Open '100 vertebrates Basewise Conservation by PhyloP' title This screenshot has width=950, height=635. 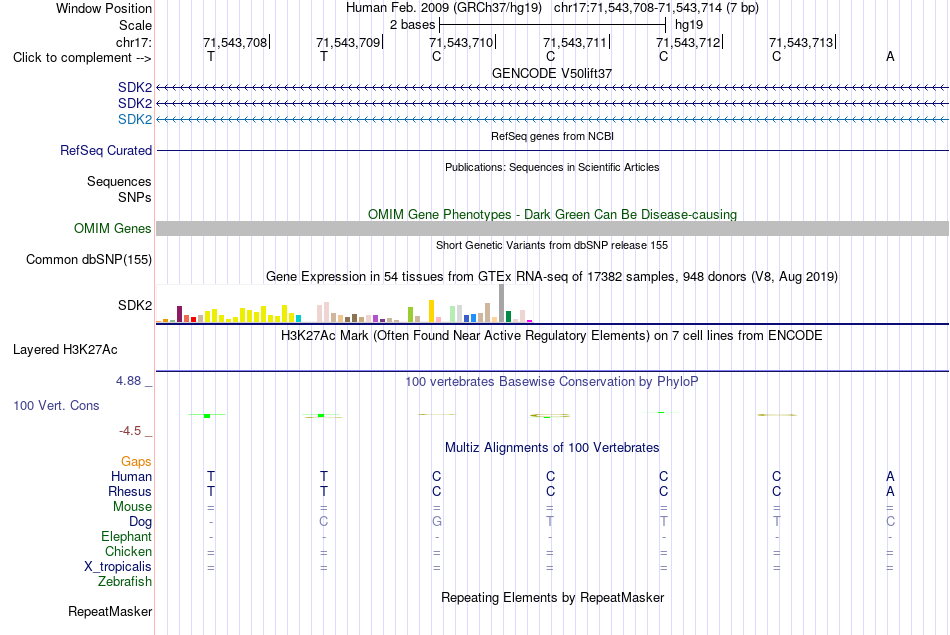(551, 382)
